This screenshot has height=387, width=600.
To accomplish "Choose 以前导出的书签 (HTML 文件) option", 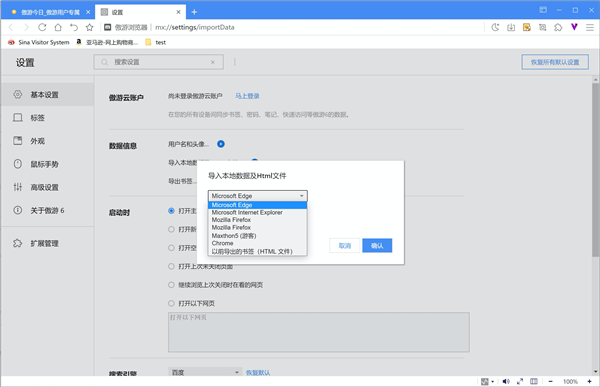I will [258, 251].
